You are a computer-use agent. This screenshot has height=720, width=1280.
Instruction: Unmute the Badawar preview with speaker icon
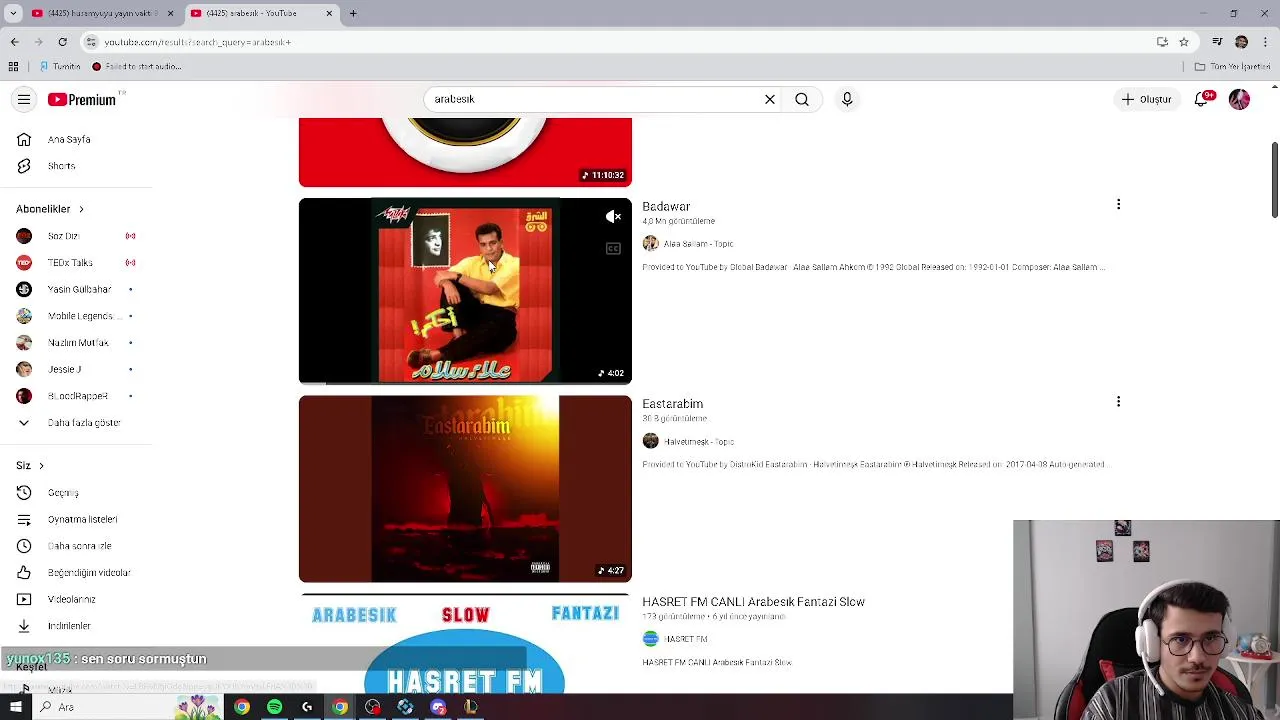click(613, 217)
